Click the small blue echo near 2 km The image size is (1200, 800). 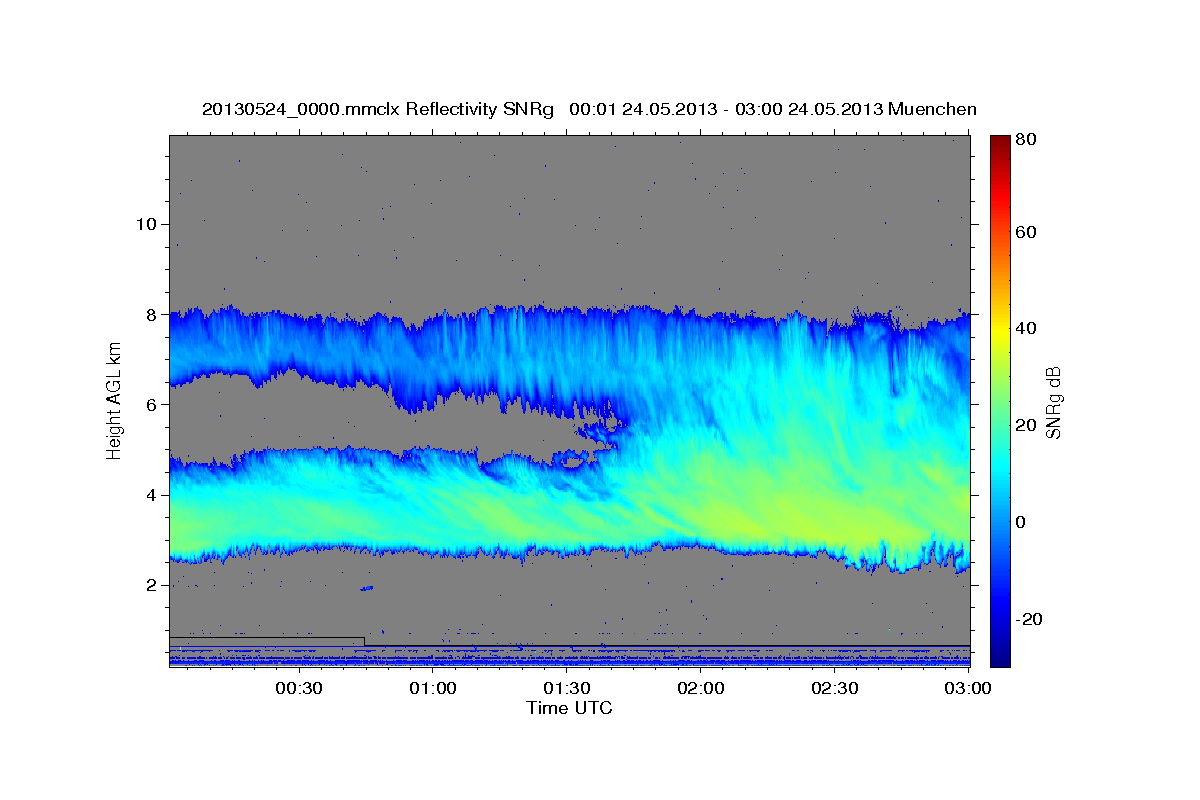[366, 588]
